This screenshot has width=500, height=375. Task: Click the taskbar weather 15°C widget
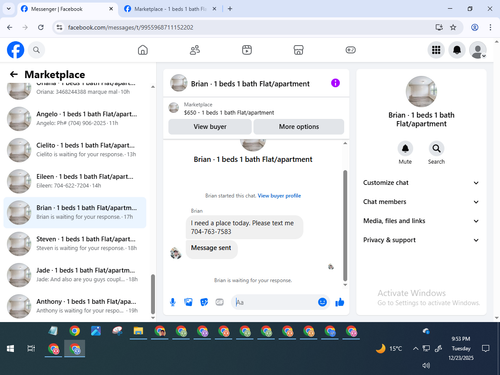(x=389, y=349)
